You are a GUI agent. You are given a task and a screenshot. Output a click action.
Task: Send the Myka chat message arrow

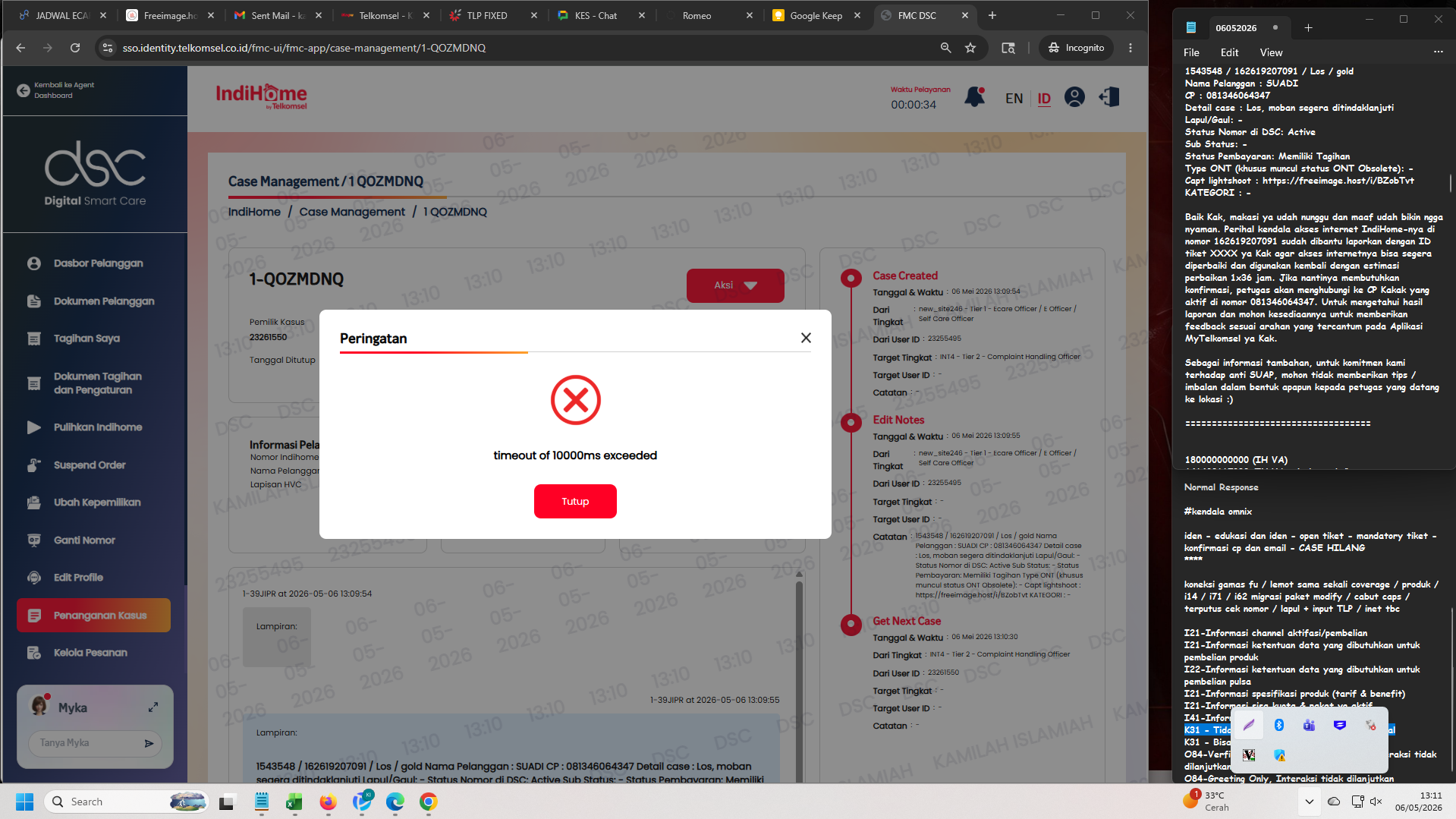click(149, 744)
